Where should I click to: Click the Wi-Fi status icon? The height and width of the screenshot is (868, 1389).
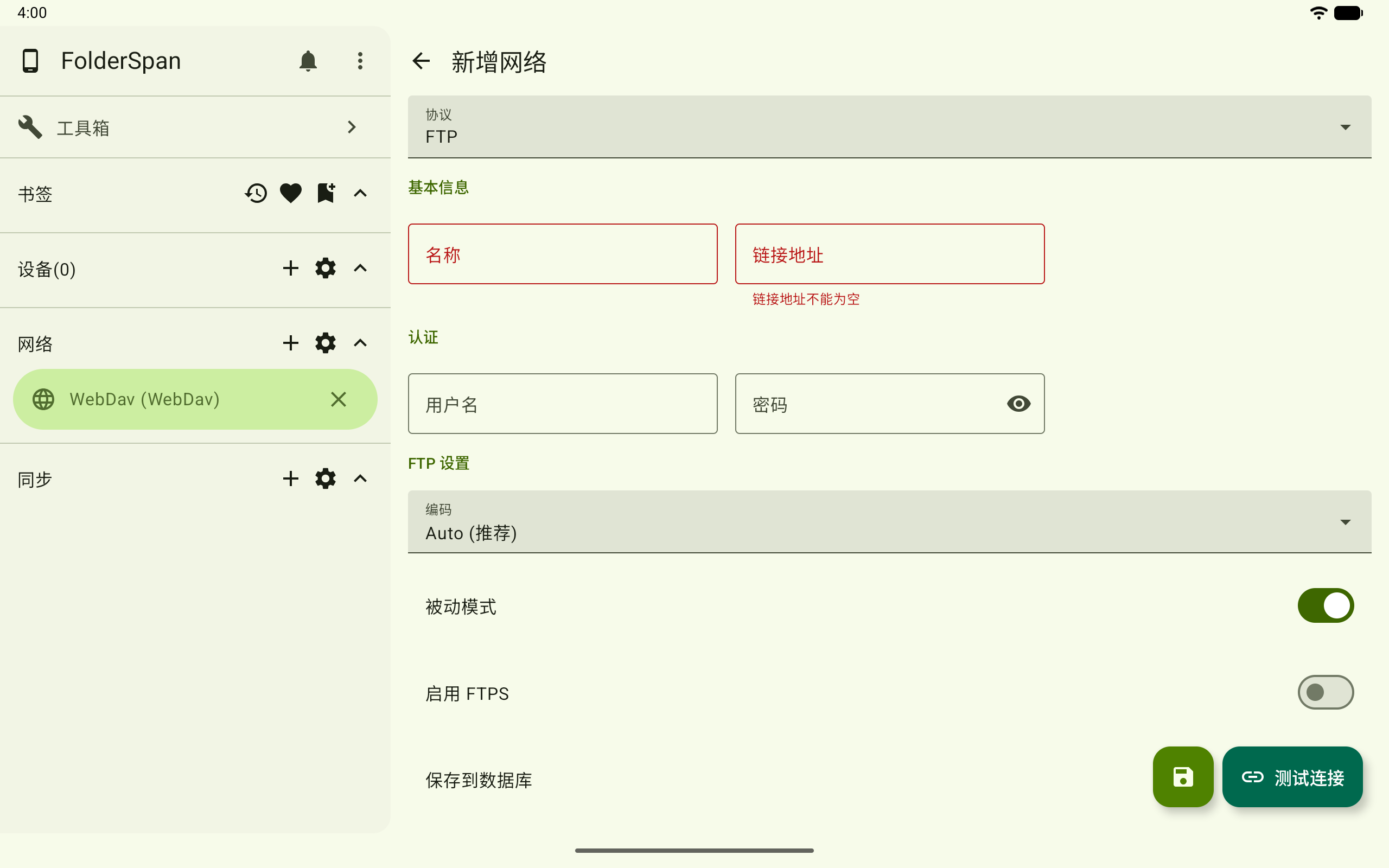pyautogui.click(x=1318, y=12)
